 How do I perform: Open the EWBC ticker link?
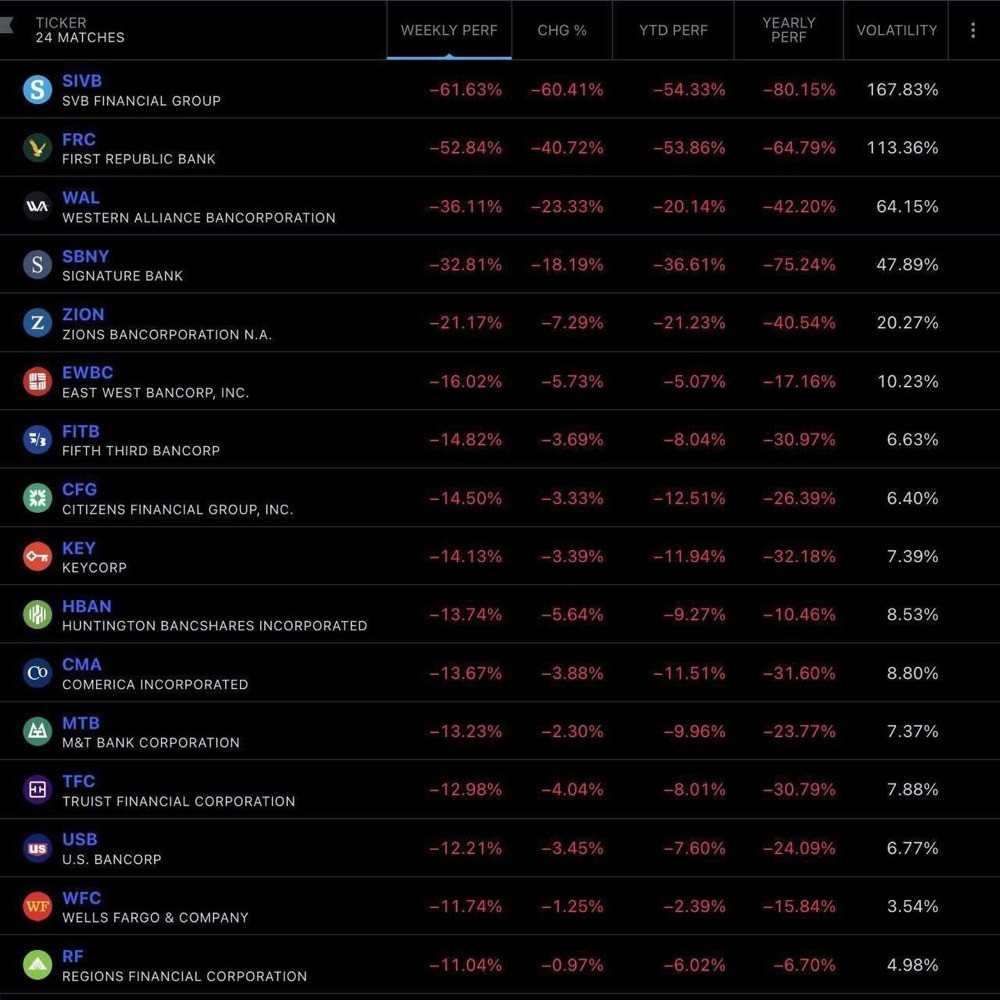pyautogui.click(x=87, y=372)
